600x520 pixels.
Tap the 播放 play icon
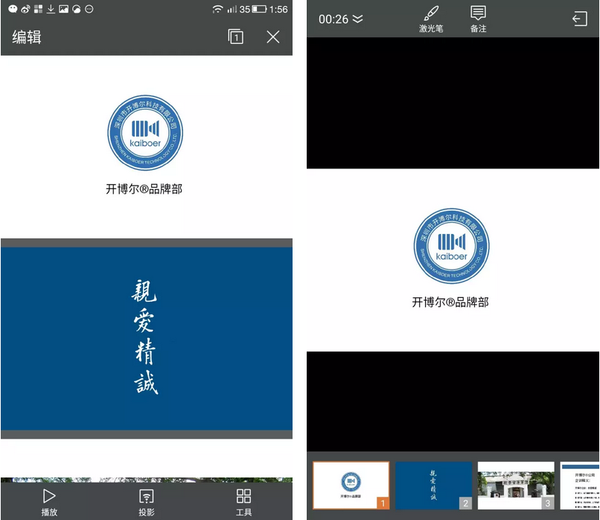coord(49,498)
